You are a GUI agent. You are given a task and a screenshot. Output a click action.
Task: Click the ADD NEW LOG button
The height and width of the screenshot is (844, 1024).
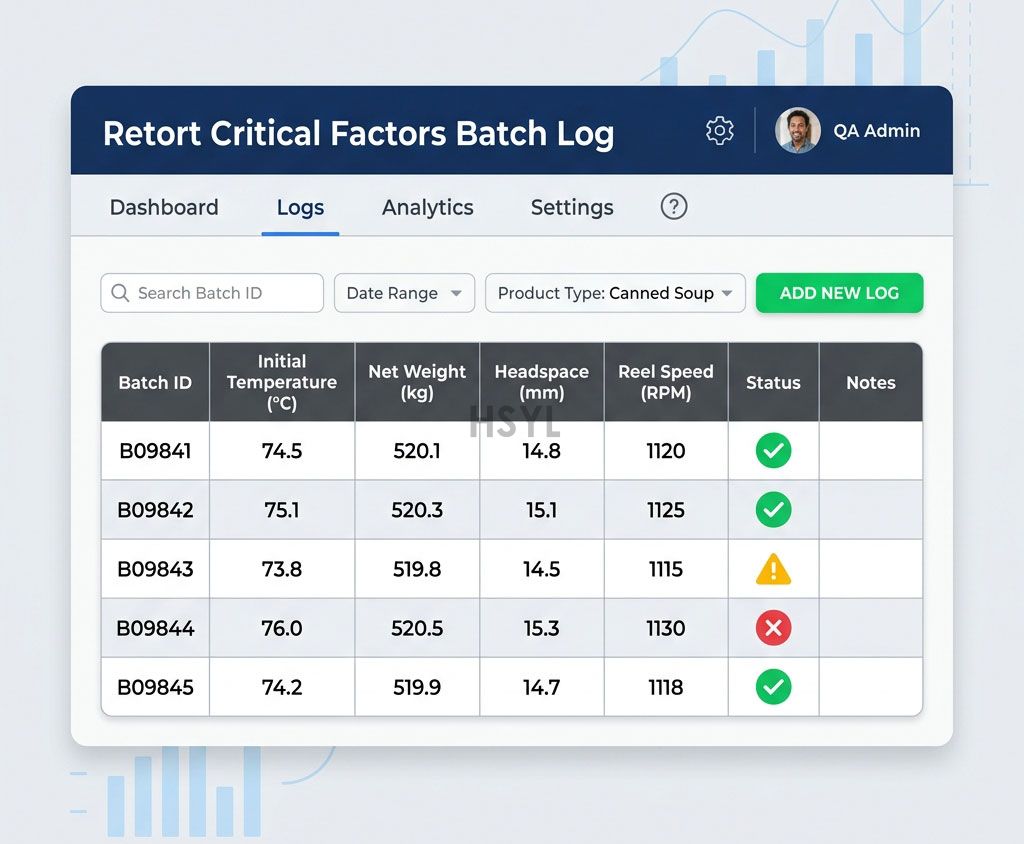[x=839, y=293]
